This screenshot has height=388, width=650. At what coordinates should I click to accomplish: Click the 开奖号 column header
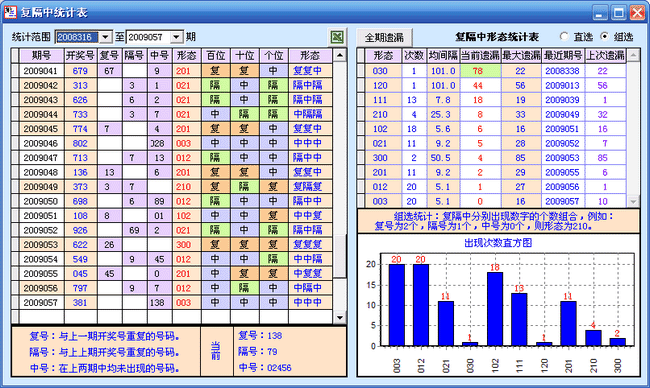pyautogui.click(x=80, y=56)
